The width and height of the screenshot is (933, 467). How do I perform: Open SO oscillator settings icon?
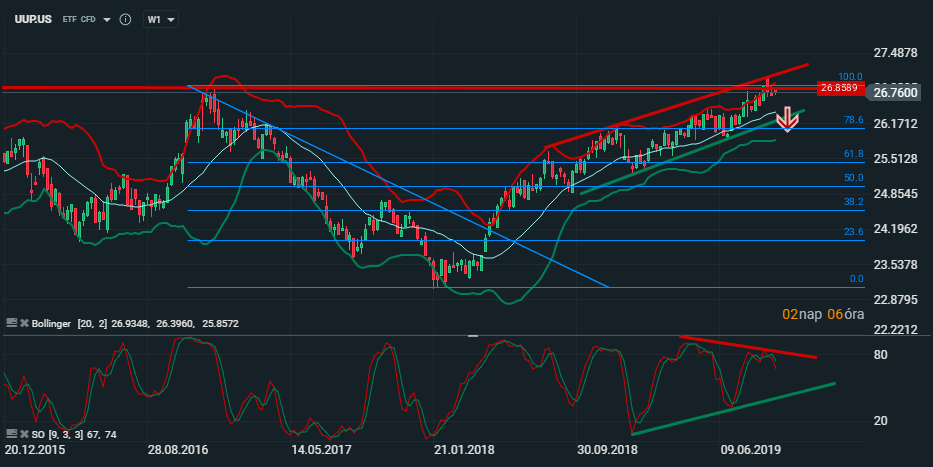[x=11, y=434]
